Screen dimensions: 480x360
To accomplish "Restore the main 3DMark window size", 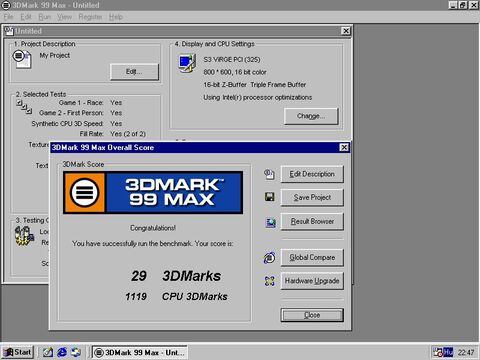I will click(x=463, y=5).
